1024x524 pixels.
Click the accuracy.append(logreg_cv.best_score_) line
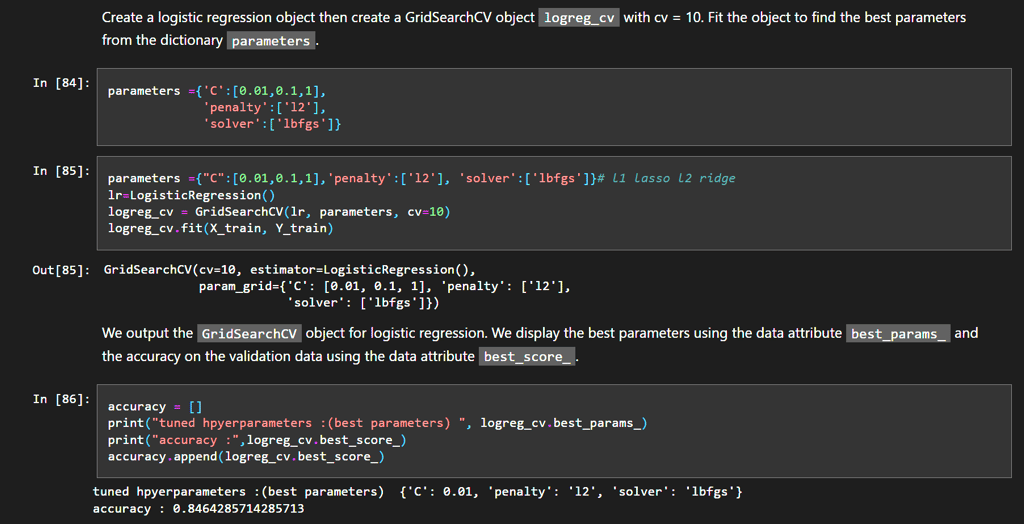coord(246,457)
